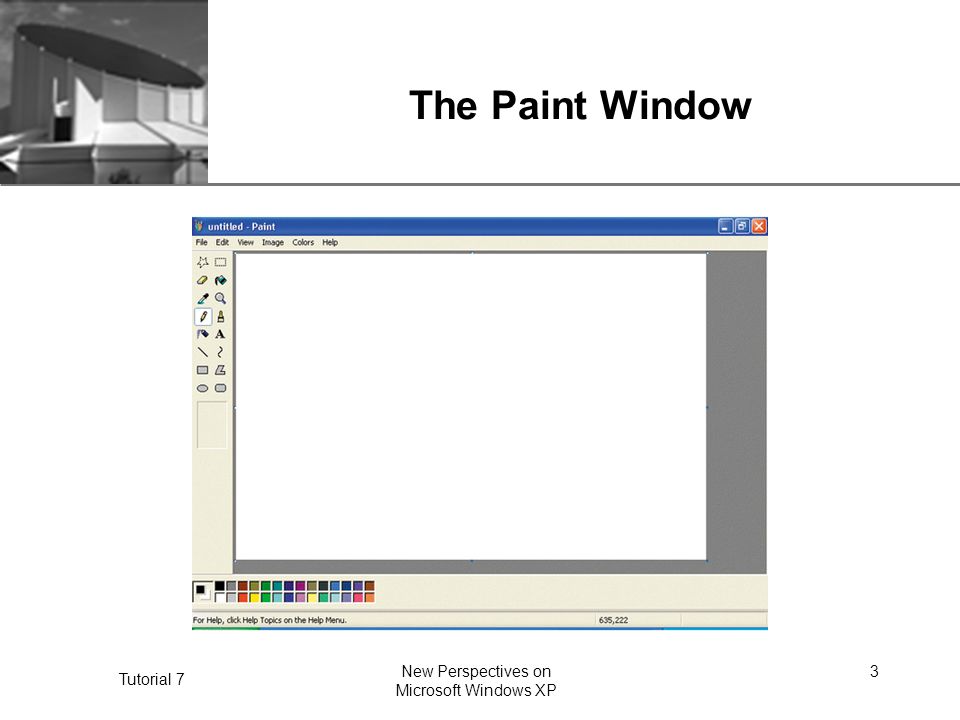Select the Polygon shape tool
This screenshot has width=960, height=720.
tap(220, 370)
